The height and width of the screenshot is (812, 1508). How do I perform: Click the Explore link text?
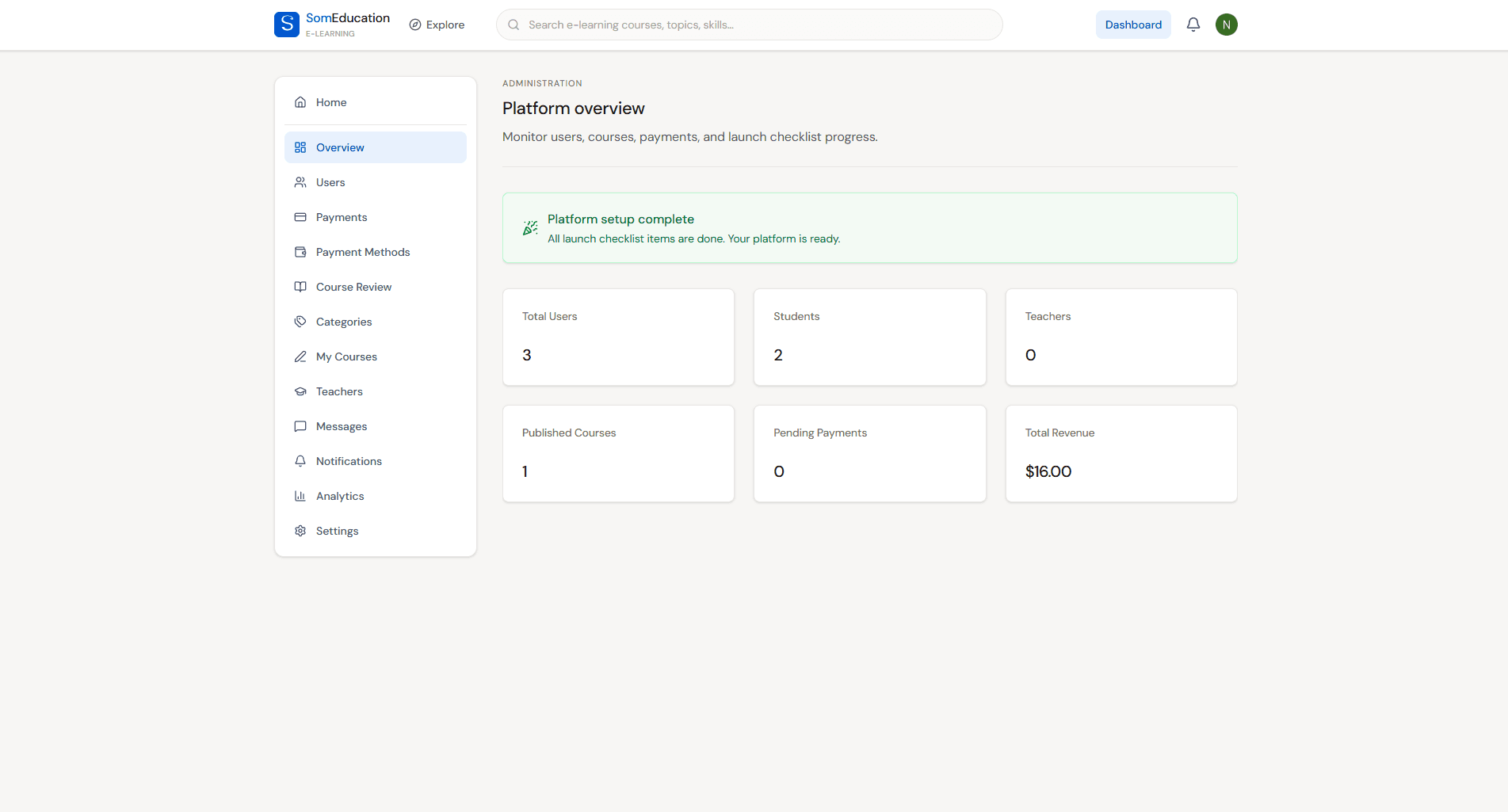pyautogui.click(x=445, y=25)
